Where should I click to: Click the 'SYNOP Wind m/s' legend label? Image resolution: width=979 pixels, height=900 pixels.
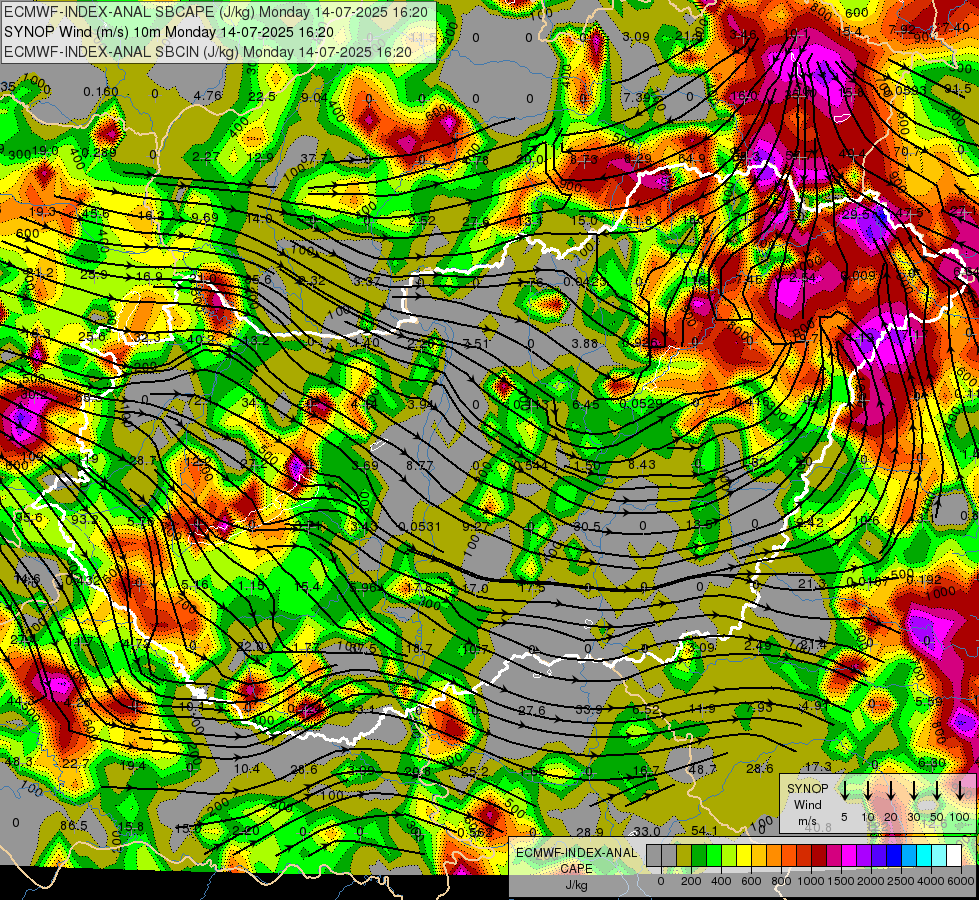click(x=807, y=804)
